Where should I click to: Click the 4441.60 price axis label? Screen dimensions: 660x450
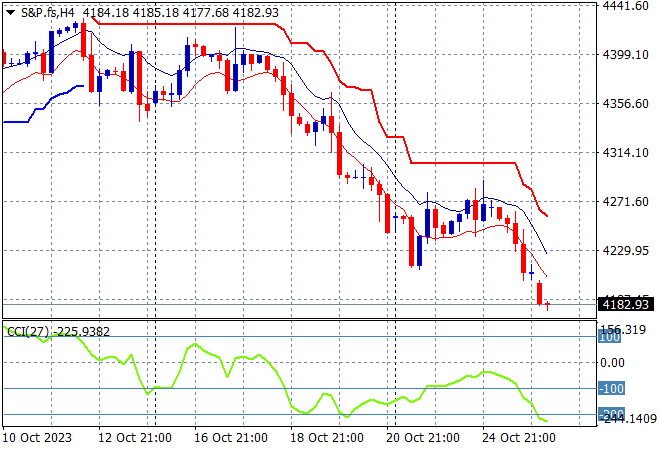625,6
